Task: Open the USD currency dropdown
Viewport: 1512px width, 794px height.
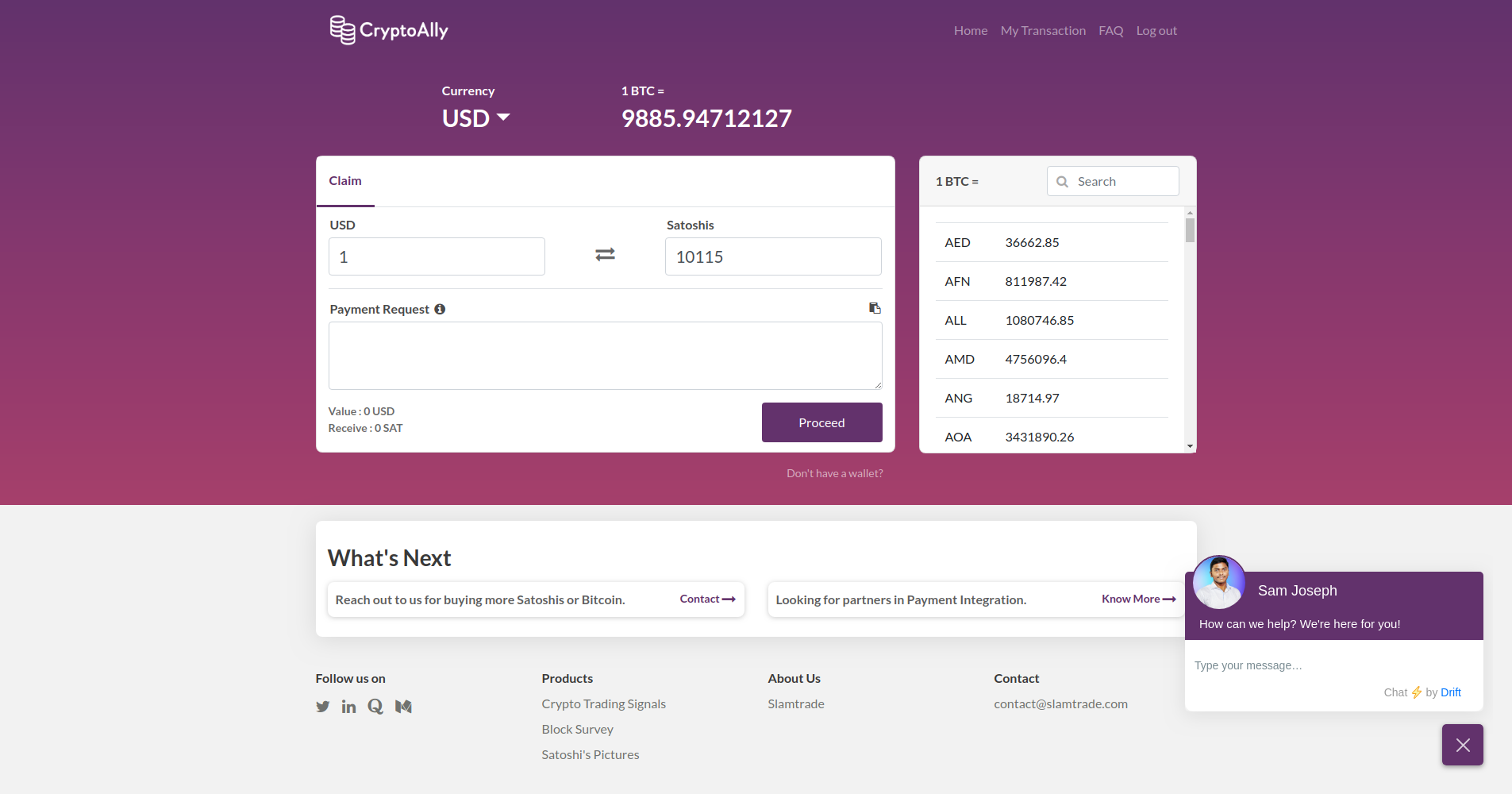Action: 475,118
